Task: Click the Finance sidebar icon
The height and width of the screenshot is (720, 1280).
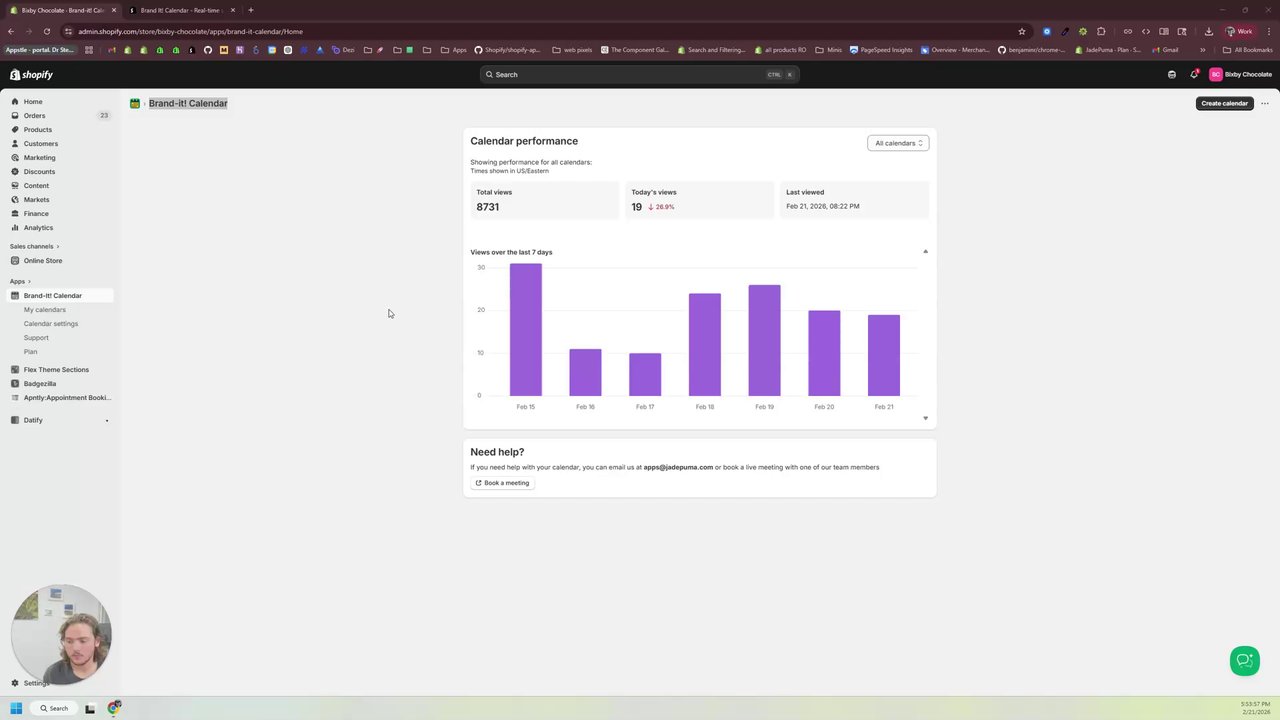Action: [15, 214]
